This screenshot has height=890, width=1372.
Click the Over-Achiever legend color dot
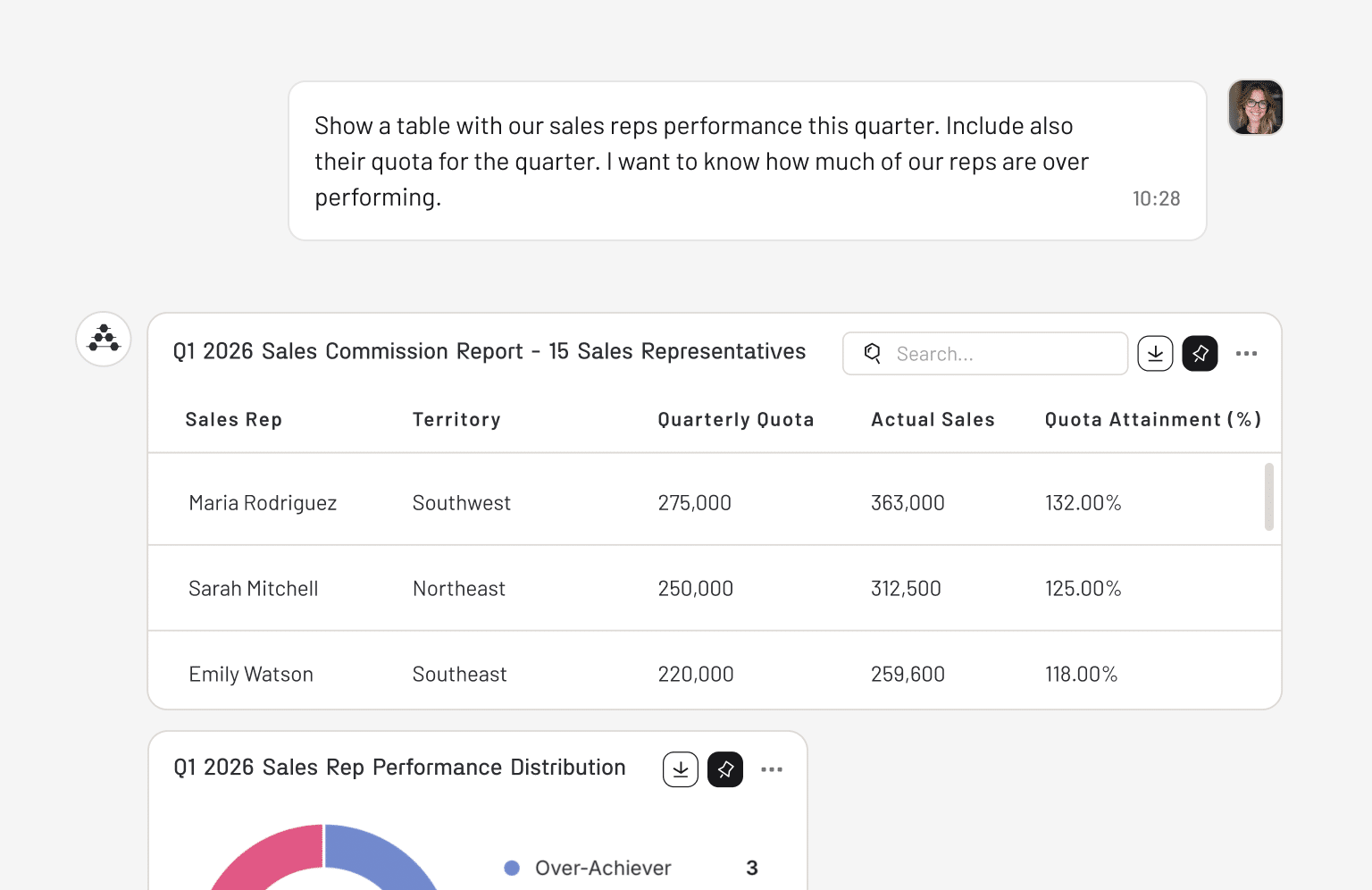tap(512, 868)
